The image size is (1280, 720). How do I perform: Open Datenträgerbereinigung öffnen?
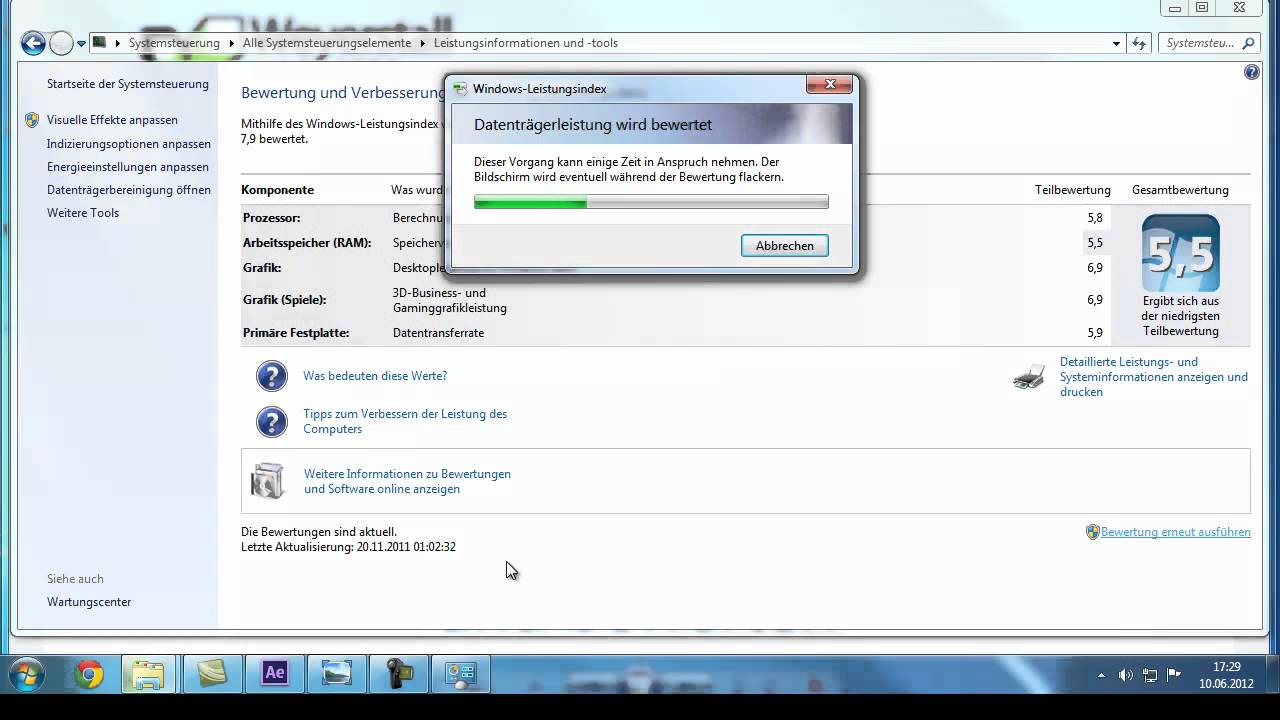[129, 190]
